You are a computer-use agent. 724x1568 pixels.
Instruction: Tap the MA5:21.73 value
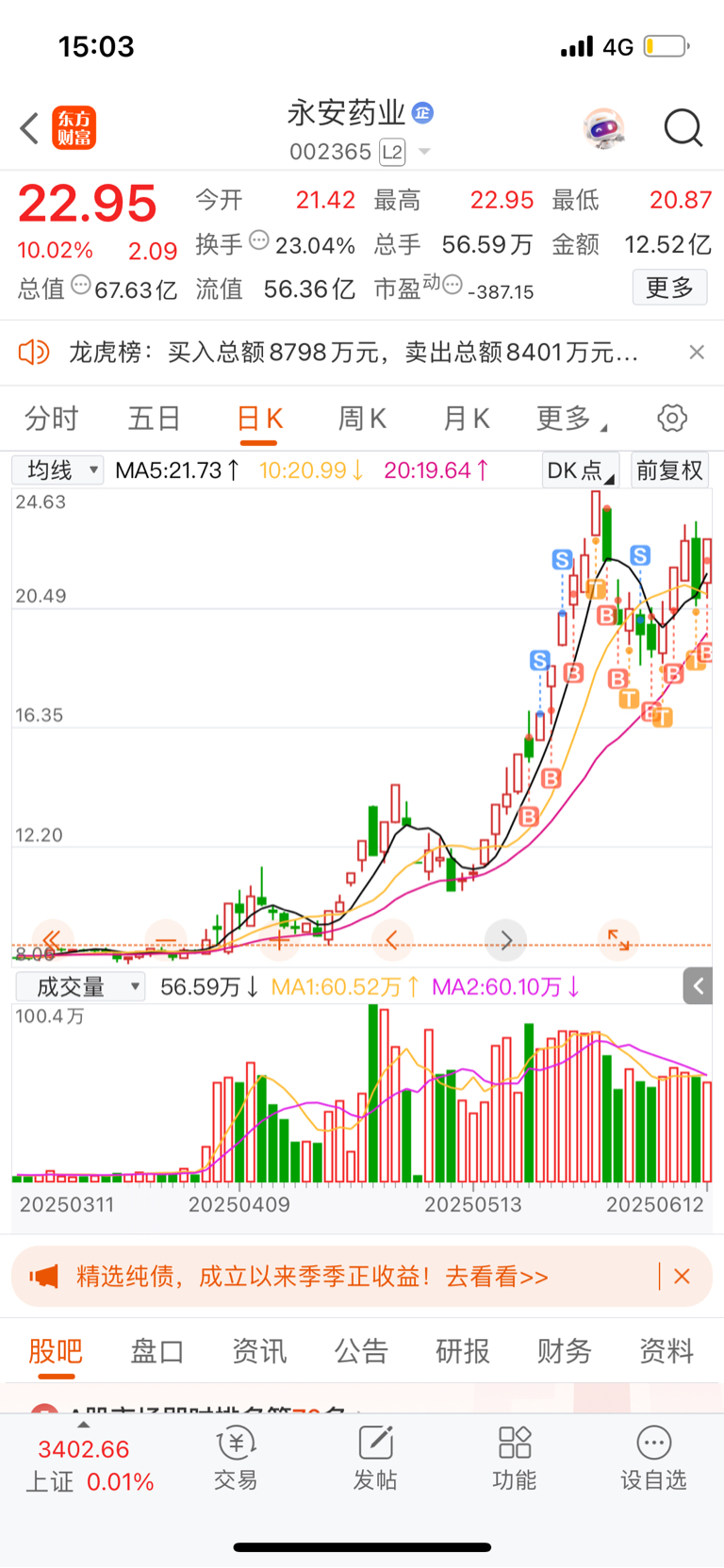click(177, 470)
